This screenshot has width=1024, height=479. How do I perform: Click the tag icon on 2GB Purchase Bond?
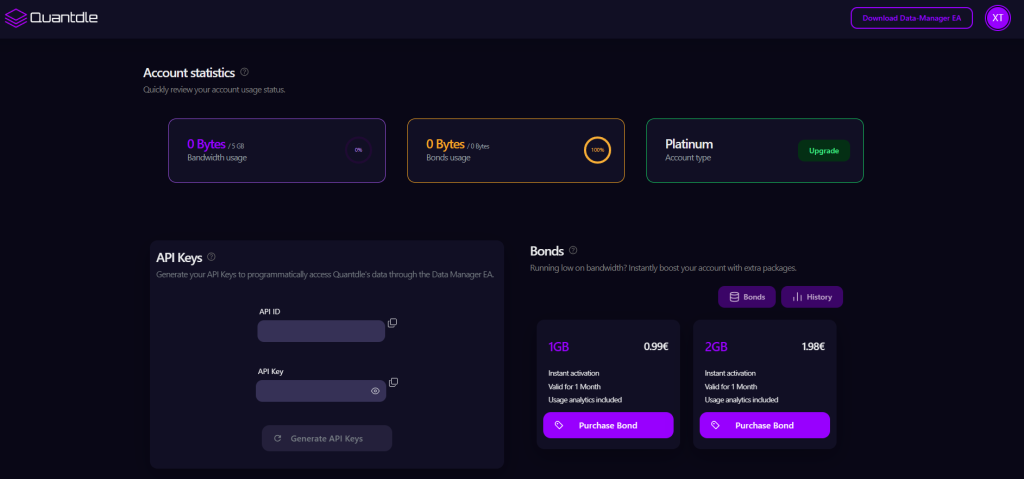click(x=715, y=425)
